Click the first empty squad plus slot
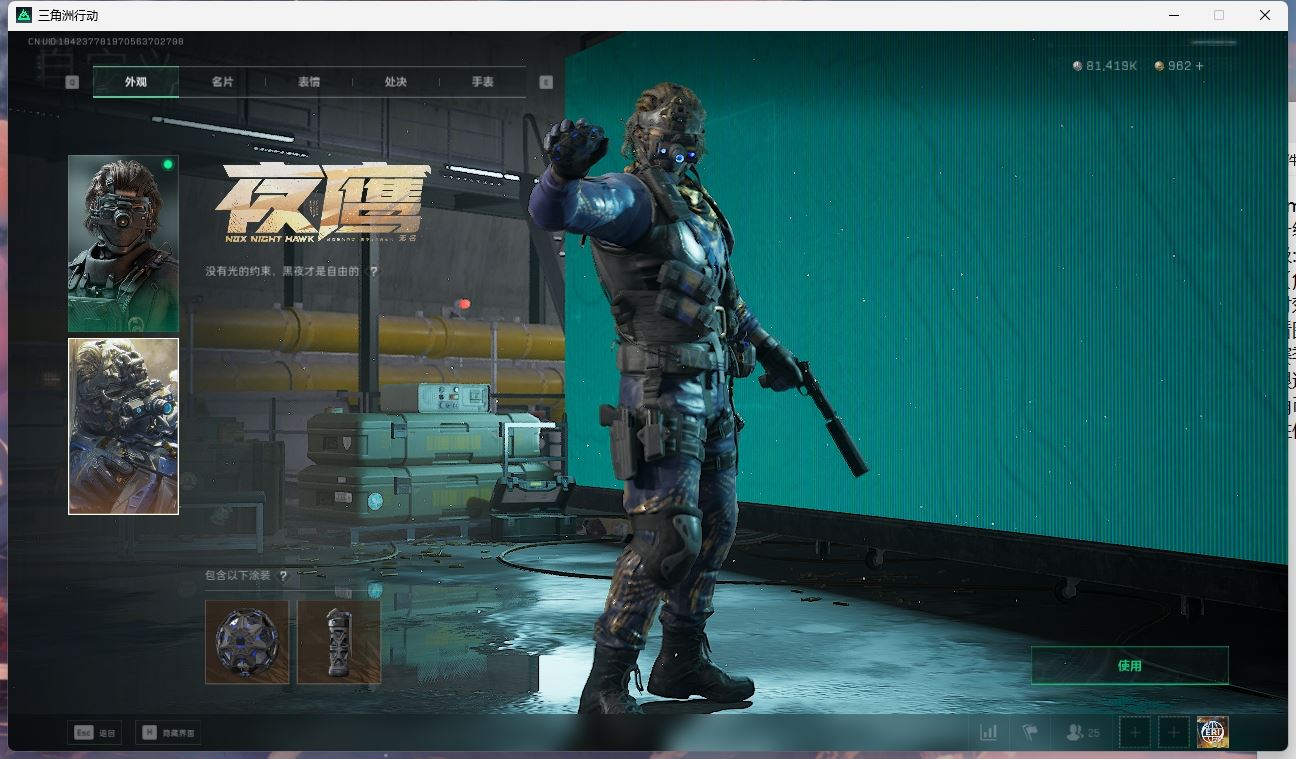The image size is (1296, 759). (1135, 733)
